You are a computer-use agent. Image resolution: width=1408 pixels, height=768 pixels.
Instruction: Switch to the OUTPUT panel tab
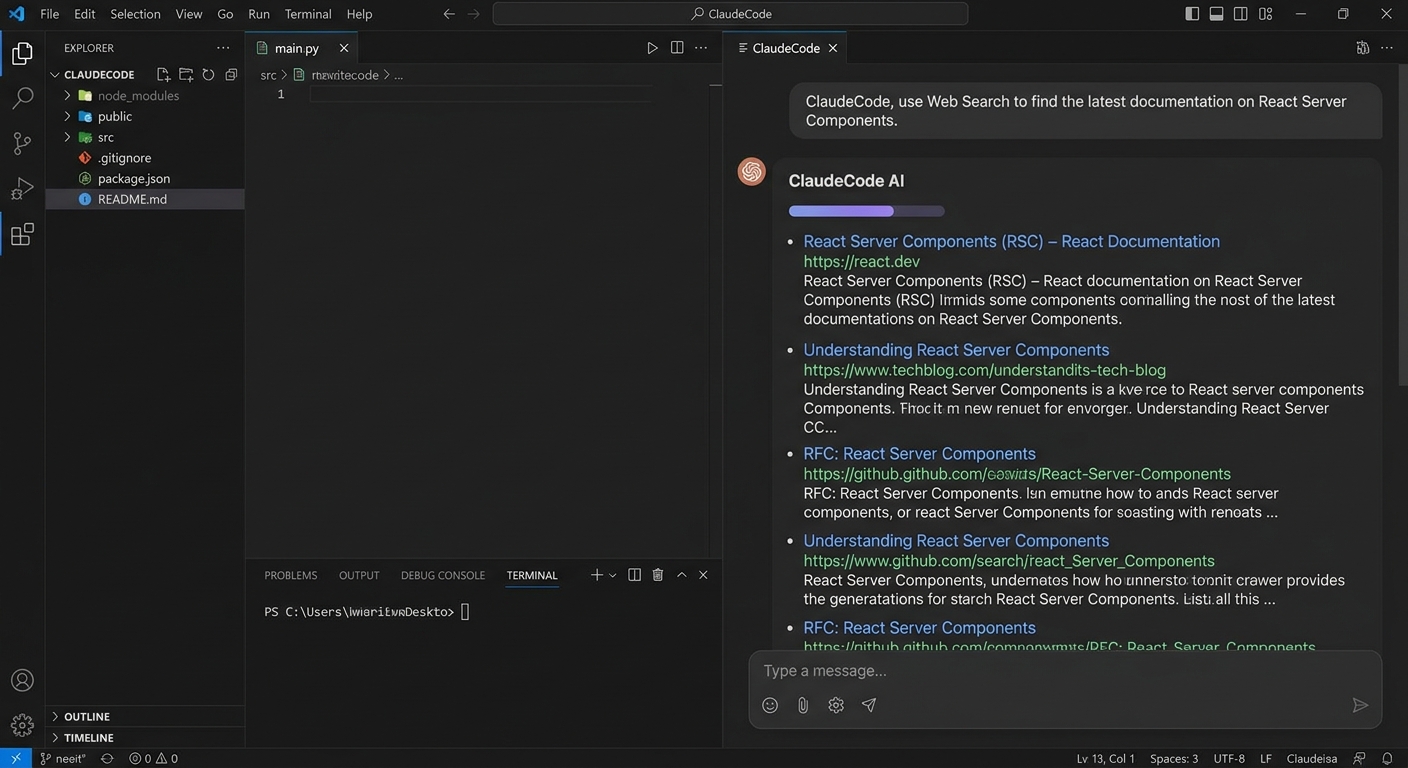(x=359, y=575)
